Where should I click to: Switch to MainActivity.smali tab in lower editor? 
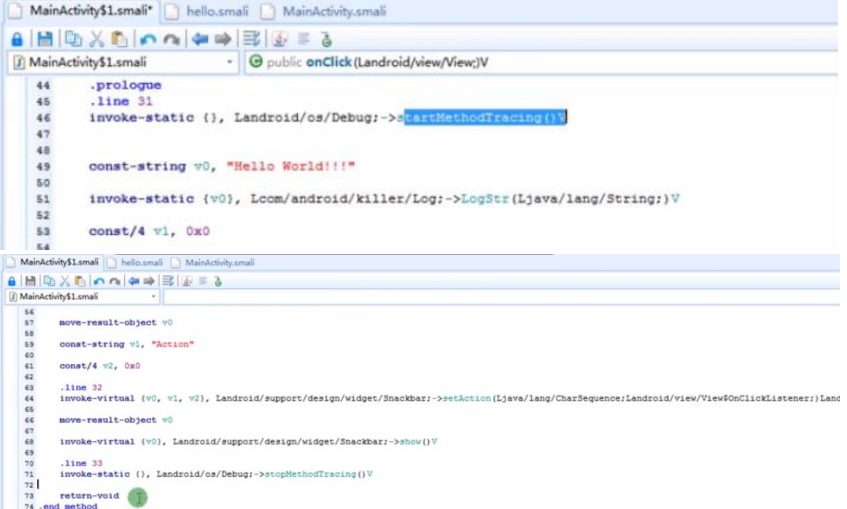213,263
